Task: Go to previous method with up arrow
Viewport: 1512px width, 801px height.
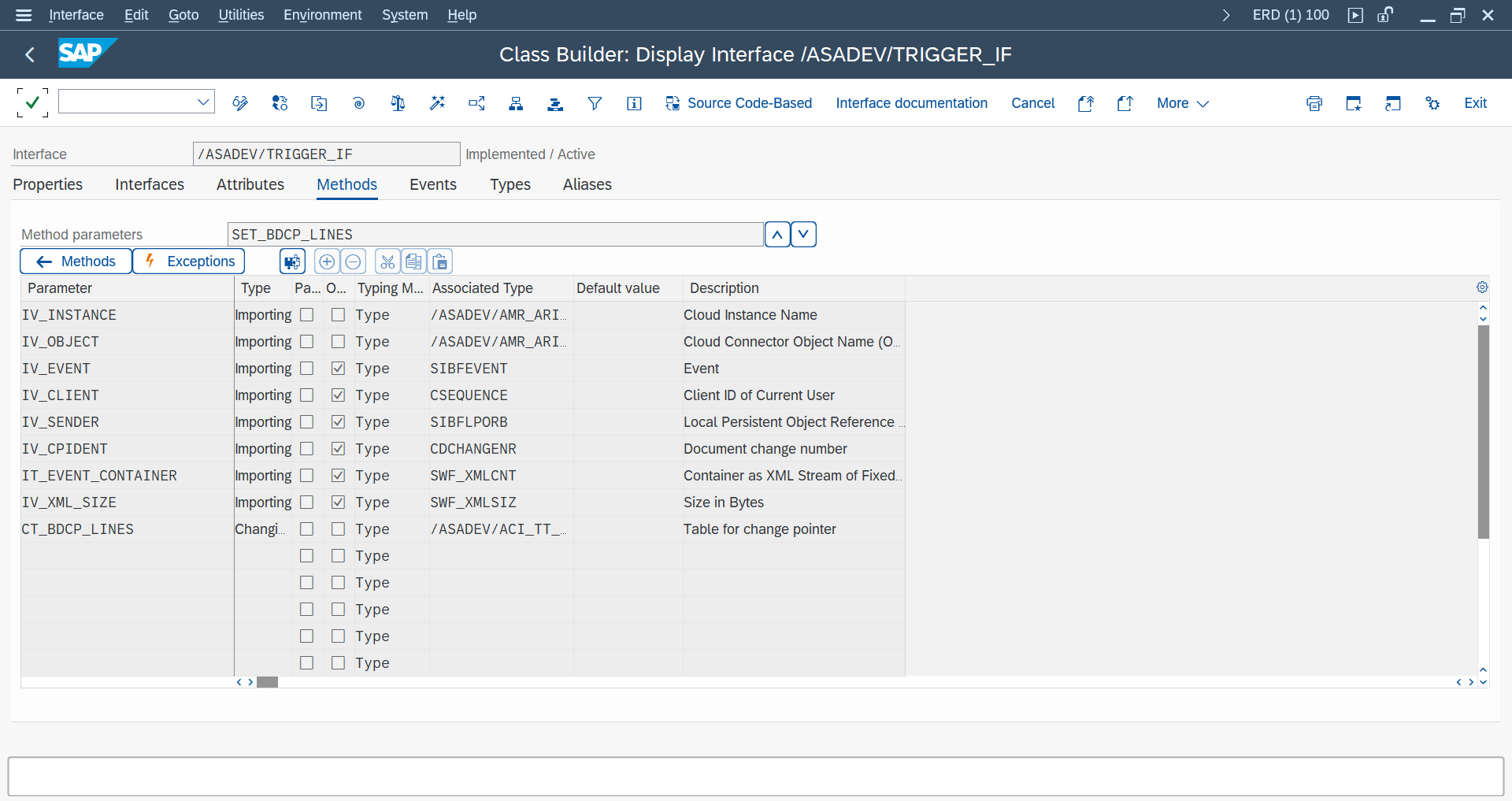Action: pyautogui.click(x=777, y=234)
